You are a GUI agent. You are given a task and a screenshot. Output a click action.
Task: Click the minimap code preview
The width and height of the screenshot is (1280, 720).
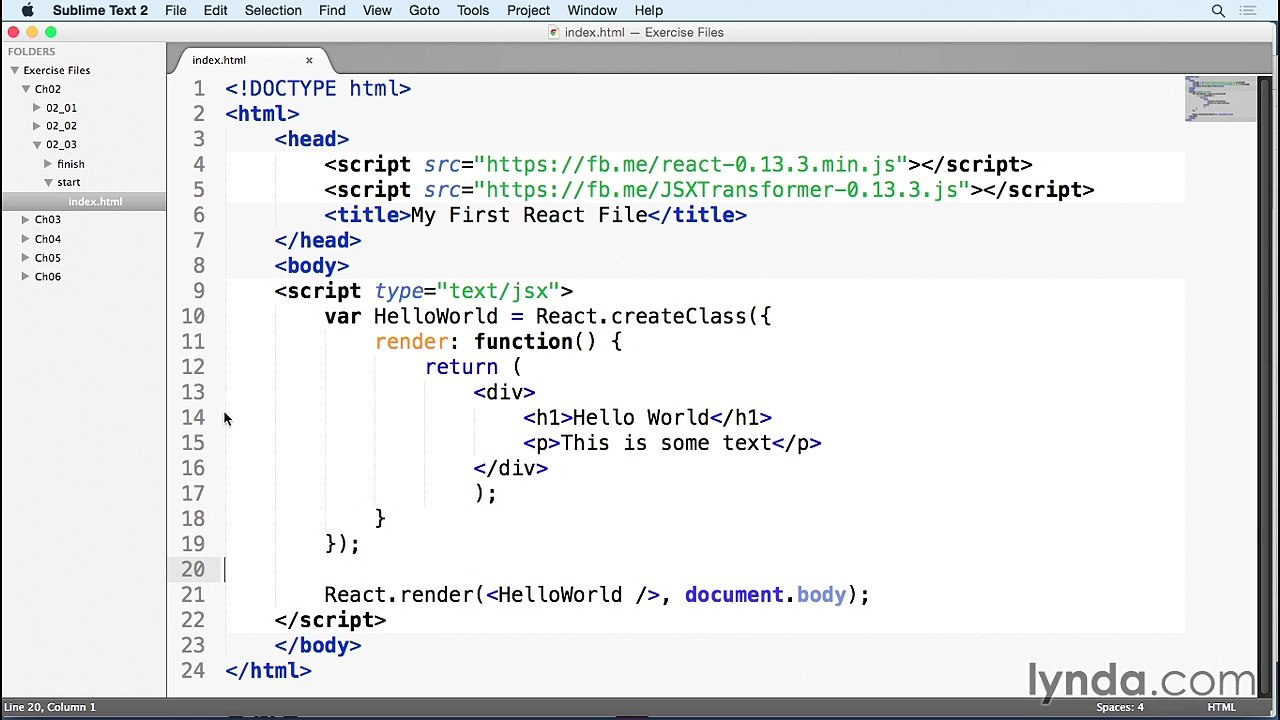pyautogui.click(x=1220, y=98)
